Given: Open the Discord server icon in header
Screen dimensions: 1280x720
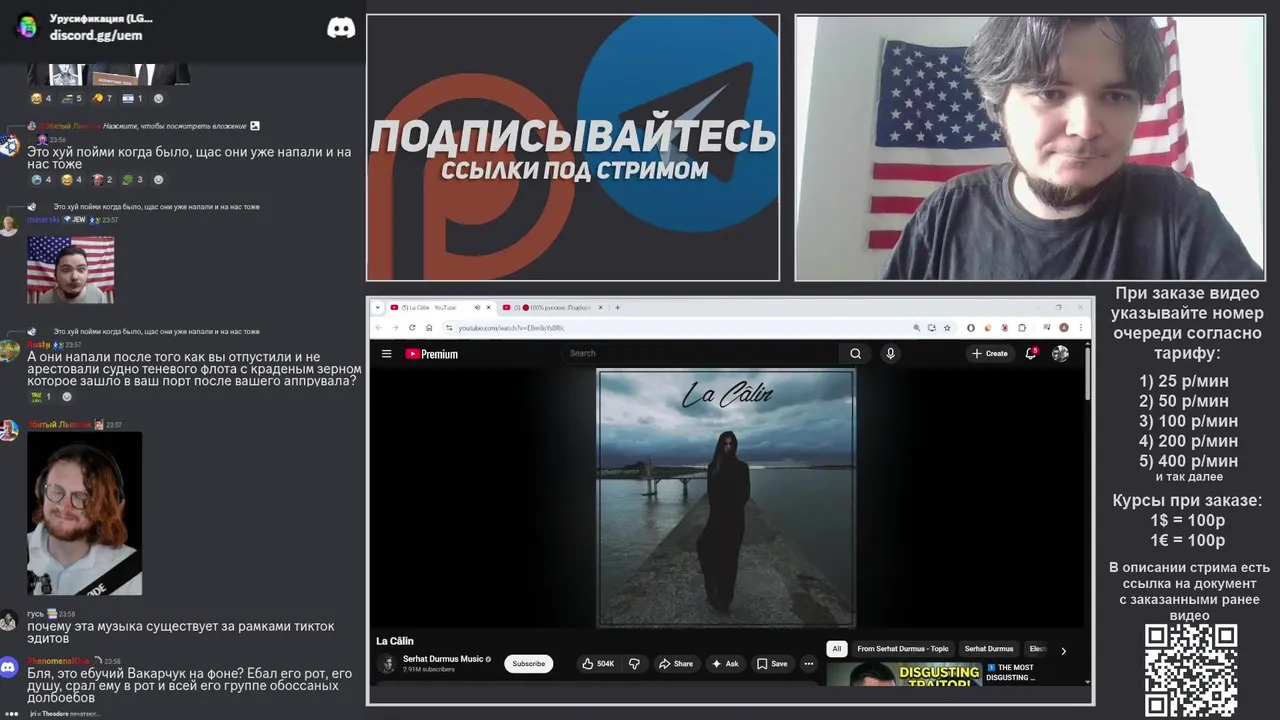Looking at the screenshot, I should click(x=27, y=26).
